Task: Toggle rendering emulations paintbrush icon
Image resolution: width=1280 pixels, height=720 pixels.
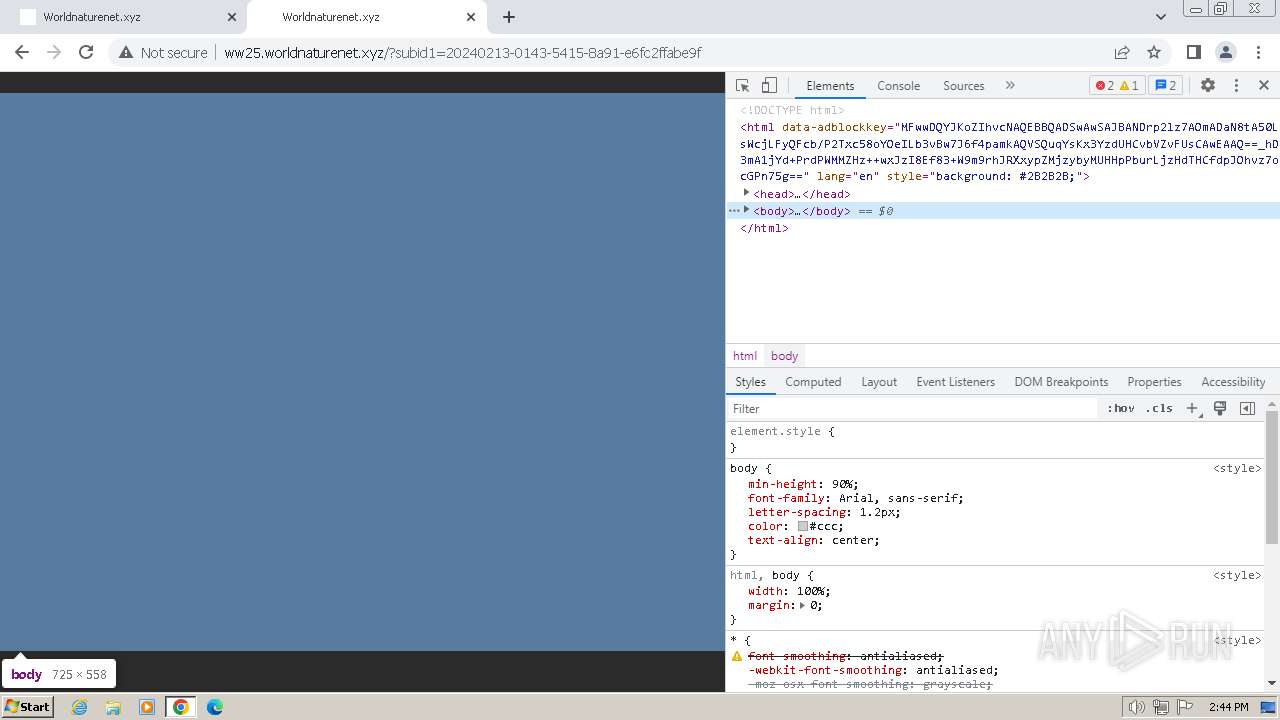Action: point(1220,408)
